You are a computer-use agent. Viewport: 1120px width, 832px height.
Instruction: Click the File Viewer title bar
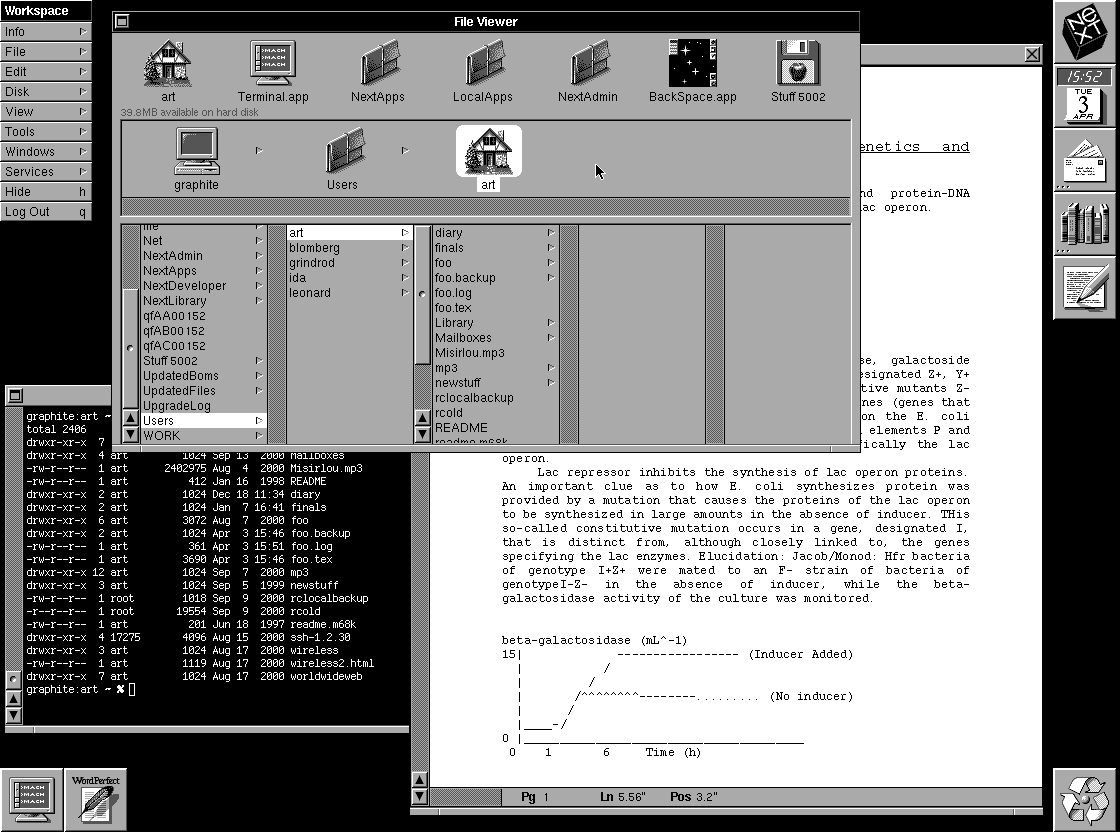point(486,21)
